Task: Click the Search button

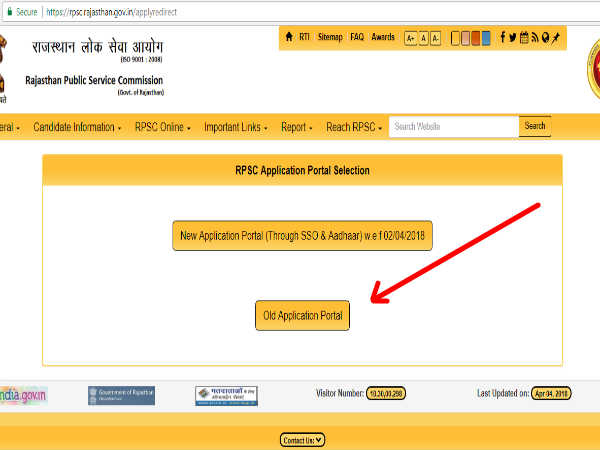Action: [535, 126]
